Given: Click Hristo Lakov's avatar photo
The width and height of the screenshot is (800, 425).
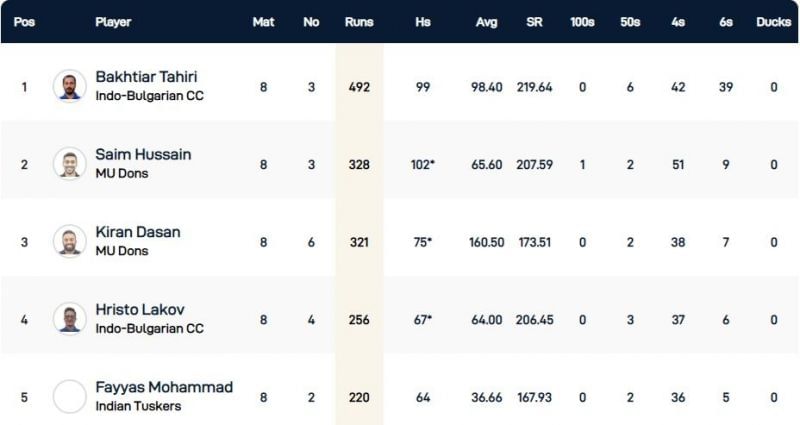Looking at the screenshot, I should tap(70, 319).
